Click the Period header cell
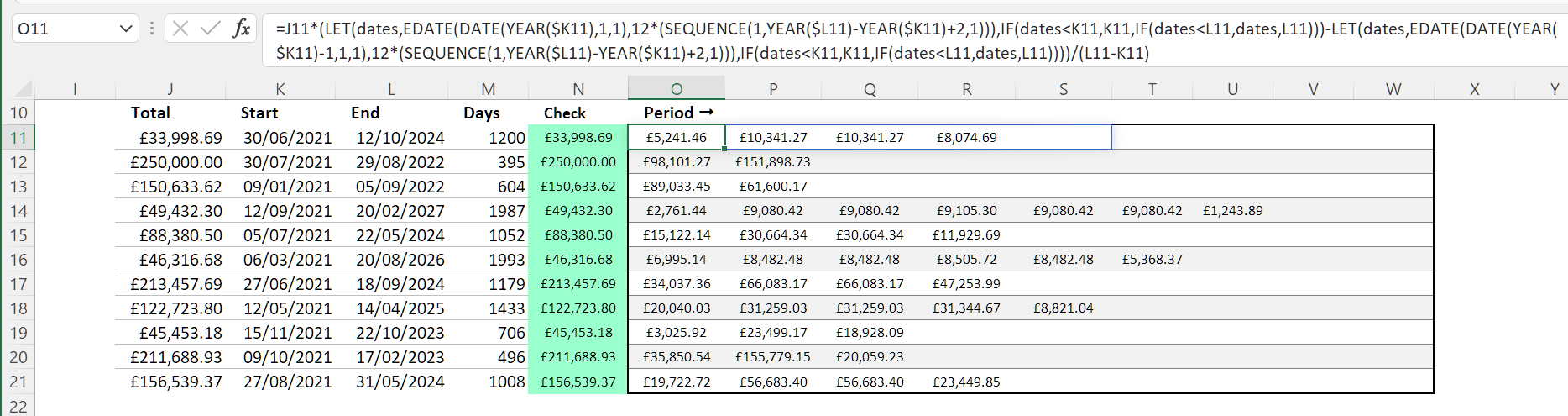 coord(677,113)
